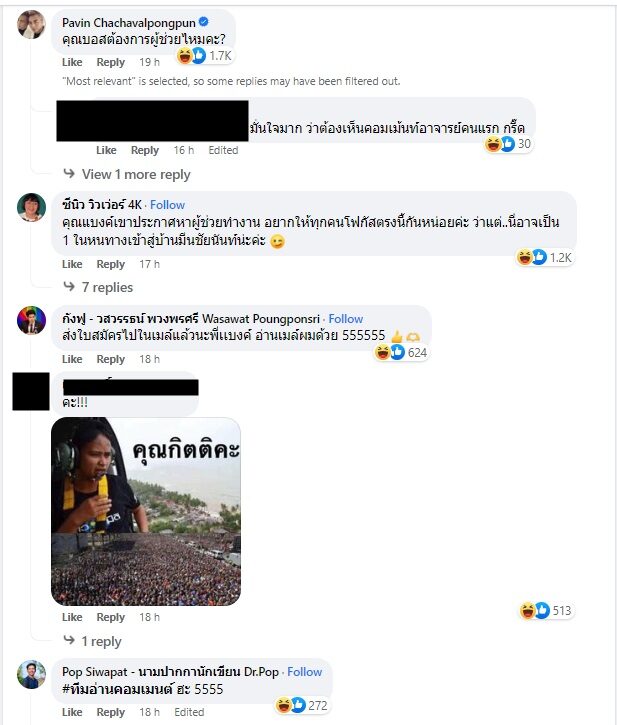Expand the 1 reply under image comment
617x725 pixels.
pos(101,641)
